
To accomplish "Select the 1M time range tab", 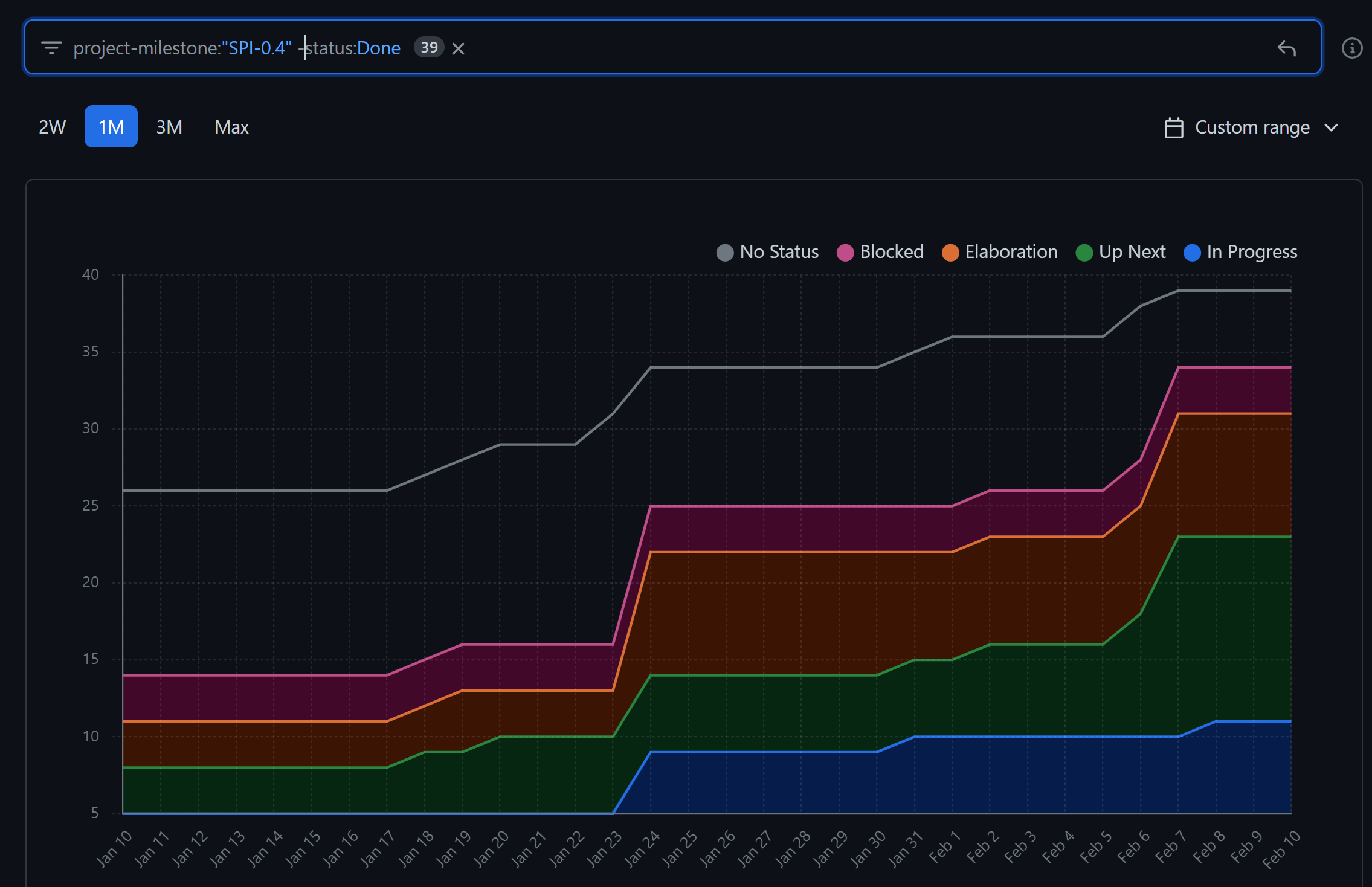I will [x=111, y=127].
